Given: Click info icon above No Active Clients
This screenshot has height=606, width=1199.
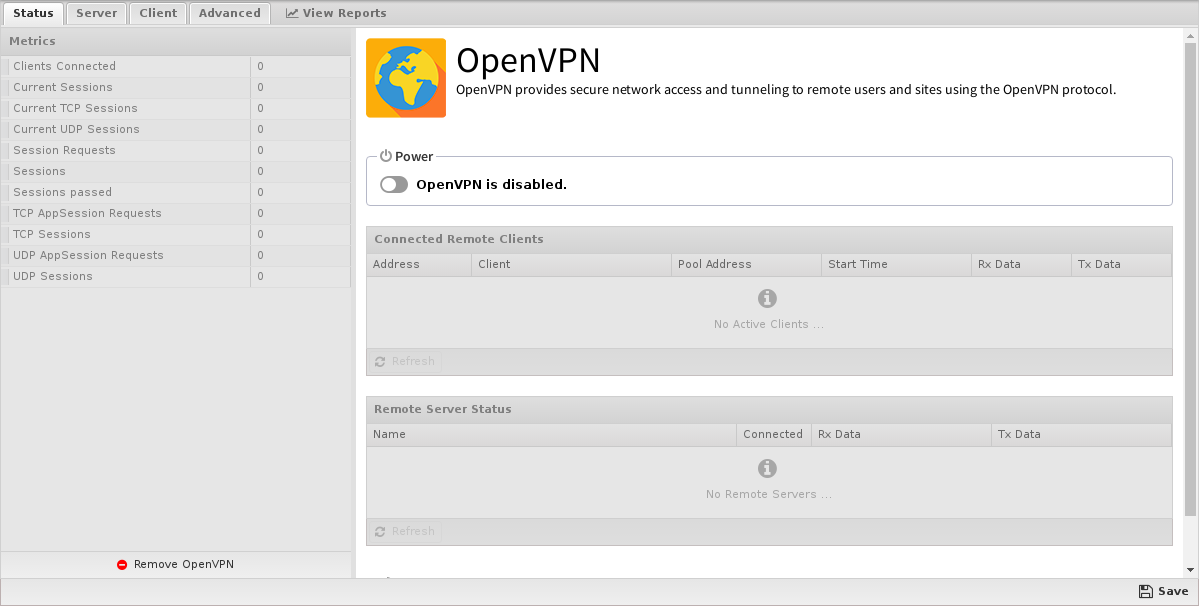Looking at the screenshot, I should 768,299.
